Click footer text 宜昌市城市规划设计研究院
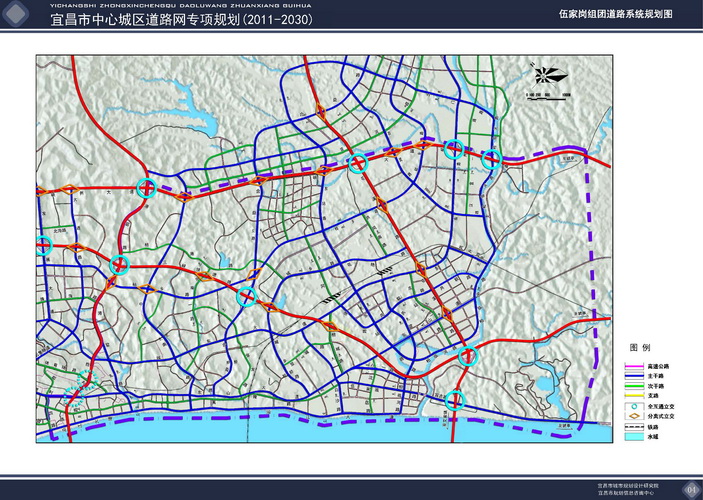This screenshot has height=500, width=703. tap(627, 484)
